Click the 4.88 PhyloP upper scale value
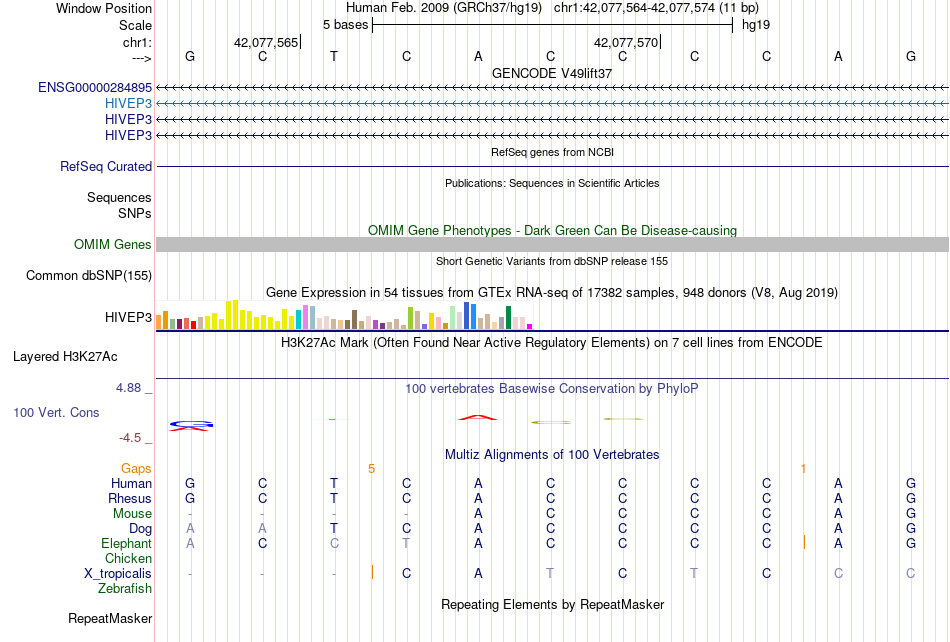Image resolution: width=950 pixels, height=642 pixels. (129, 388)
